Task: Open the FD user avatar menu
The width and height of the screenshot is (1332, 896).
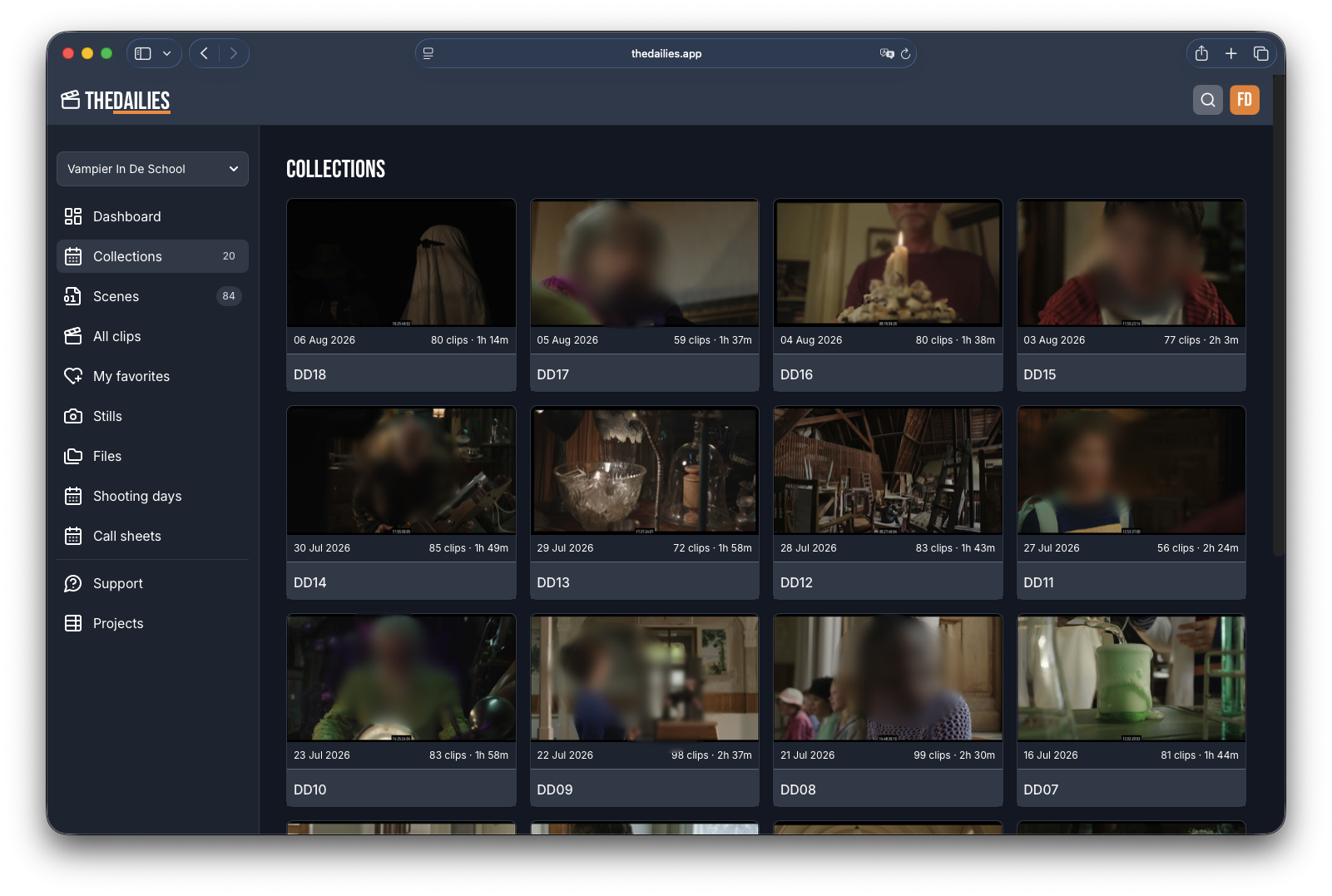Action: point(1245,100)
